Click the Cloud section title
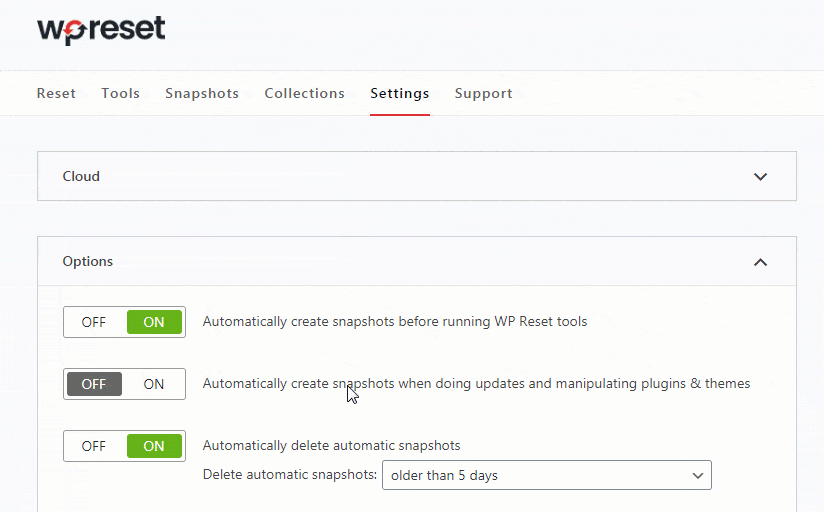 pyautogui.click(x=81, y=177)
